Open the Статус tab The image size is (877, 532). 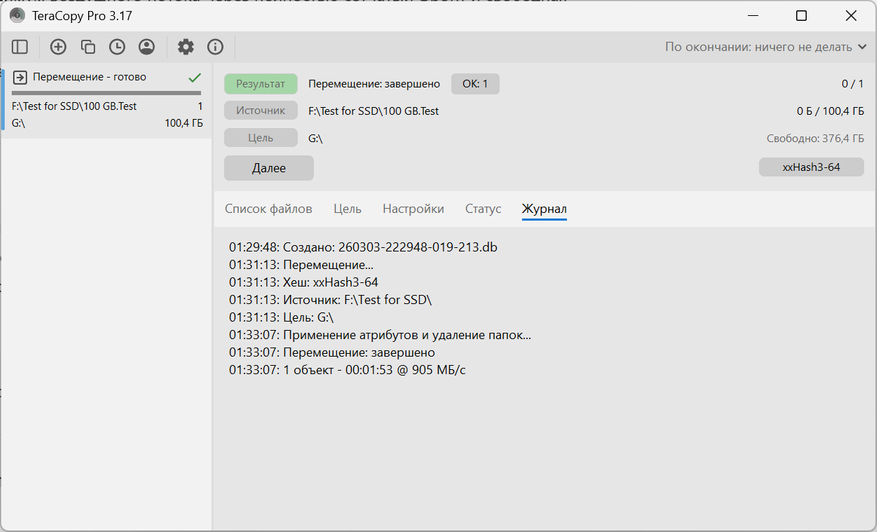483,209
